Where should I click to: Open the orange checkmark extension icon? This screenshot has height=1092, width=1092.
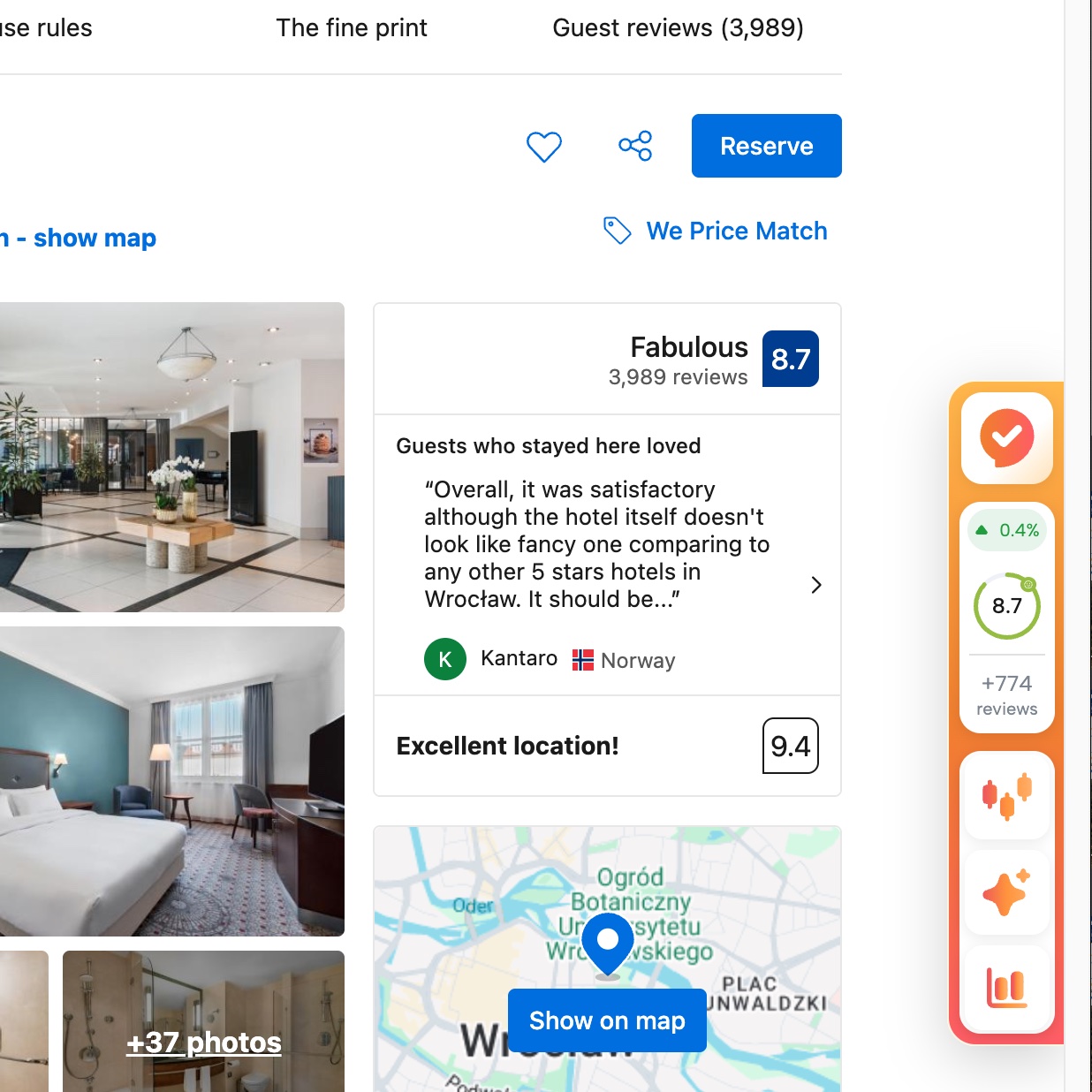coord(1007,438)
